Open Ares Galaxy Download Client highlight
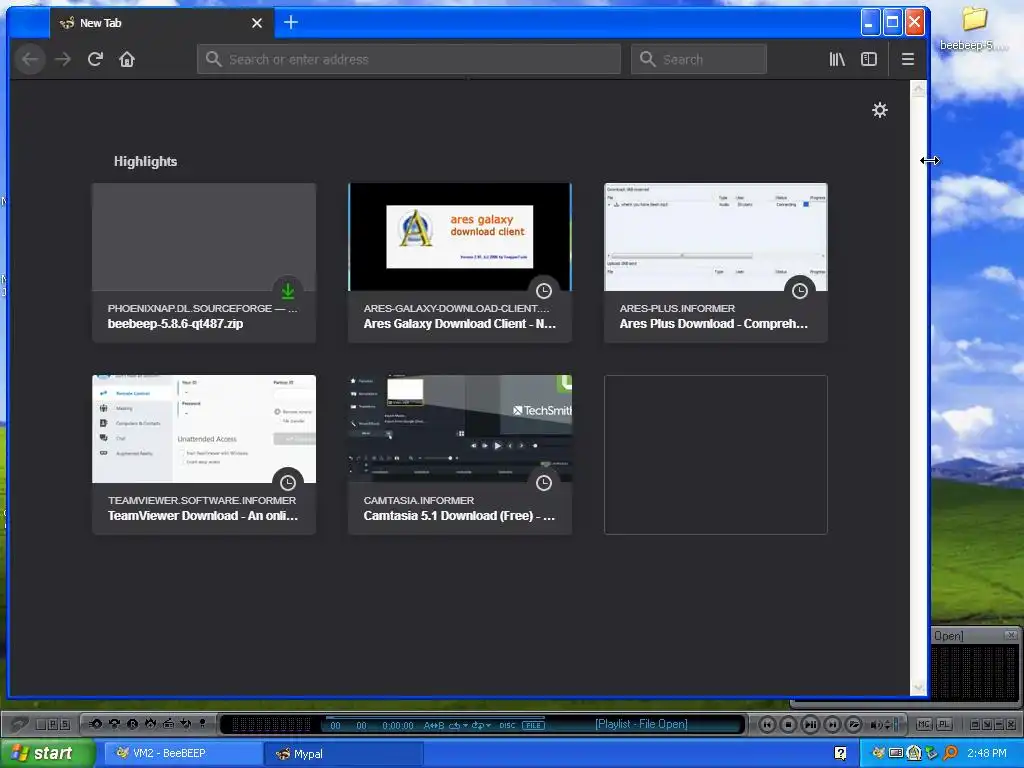Screen dimensions: 1024x768 pos(460,263)
